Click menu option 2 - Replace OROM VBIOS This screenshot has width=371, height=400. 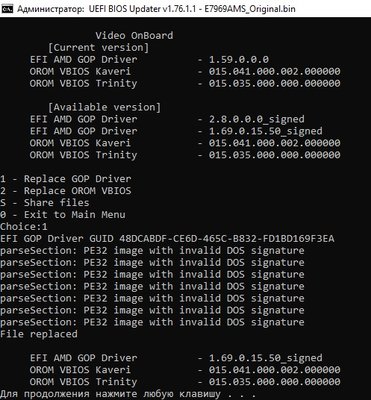coord(66,191)
